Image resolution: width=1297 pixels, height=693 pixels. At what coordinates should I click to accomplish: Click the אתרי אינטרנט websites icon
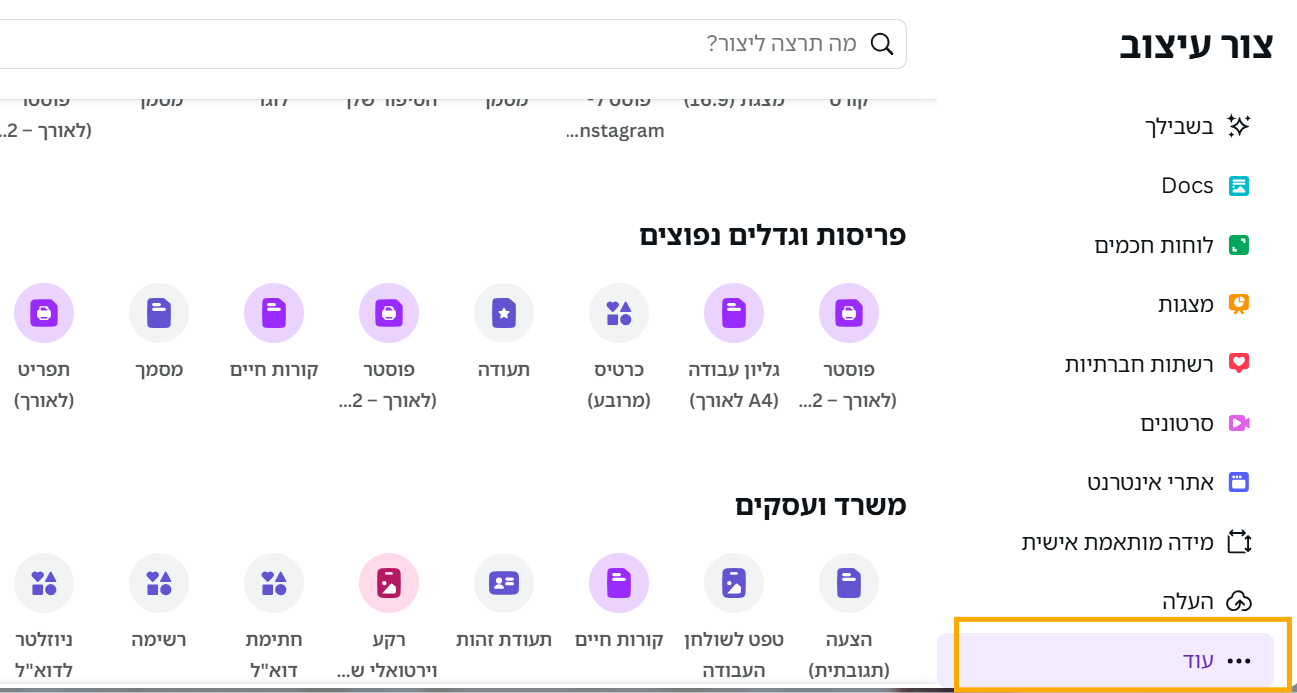click(1239, 482)
